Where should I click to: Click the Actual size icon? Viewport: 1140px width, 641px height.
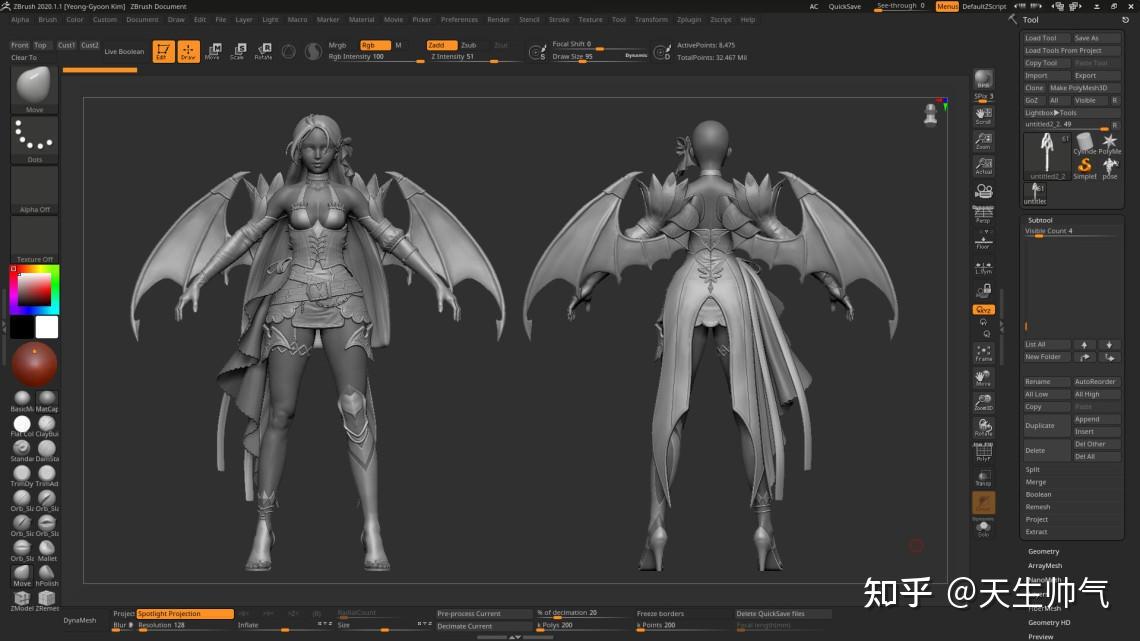983,166
